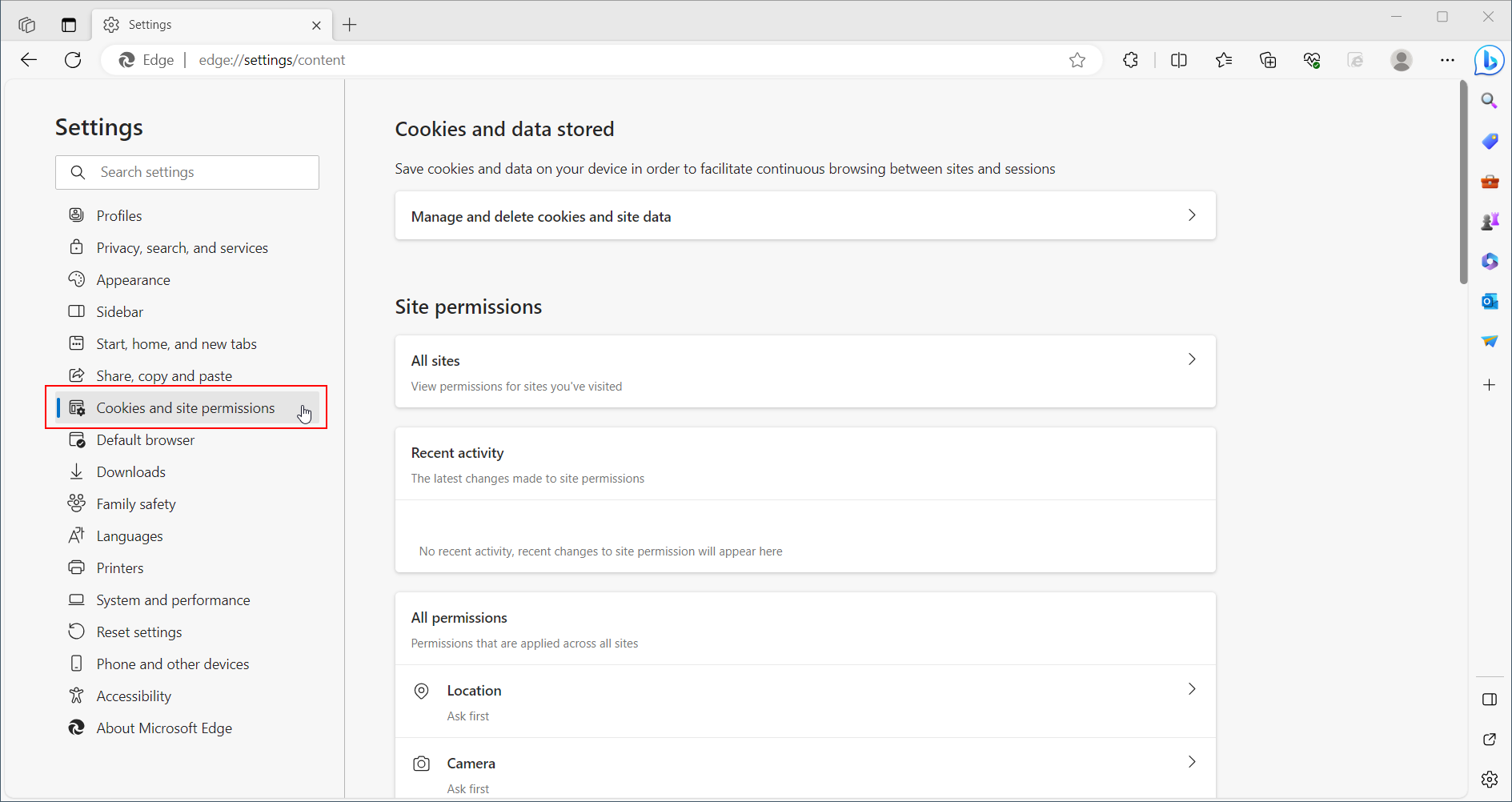This screenshot has height=802, width=1512.
Task: Click the Browser essentials heart icon
Action: (1312, 60)
